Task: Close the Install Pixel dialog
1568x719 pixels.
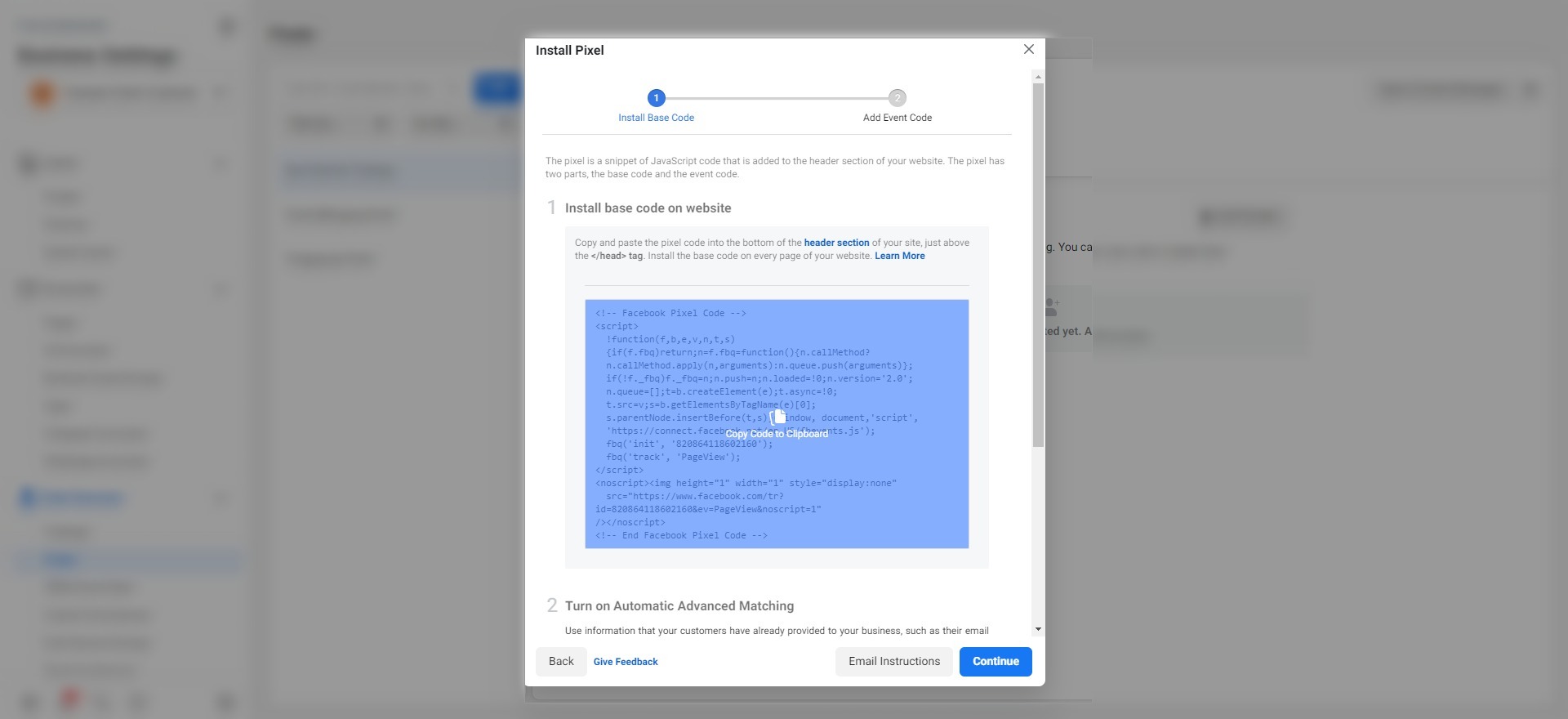Action: [1028, 50]
